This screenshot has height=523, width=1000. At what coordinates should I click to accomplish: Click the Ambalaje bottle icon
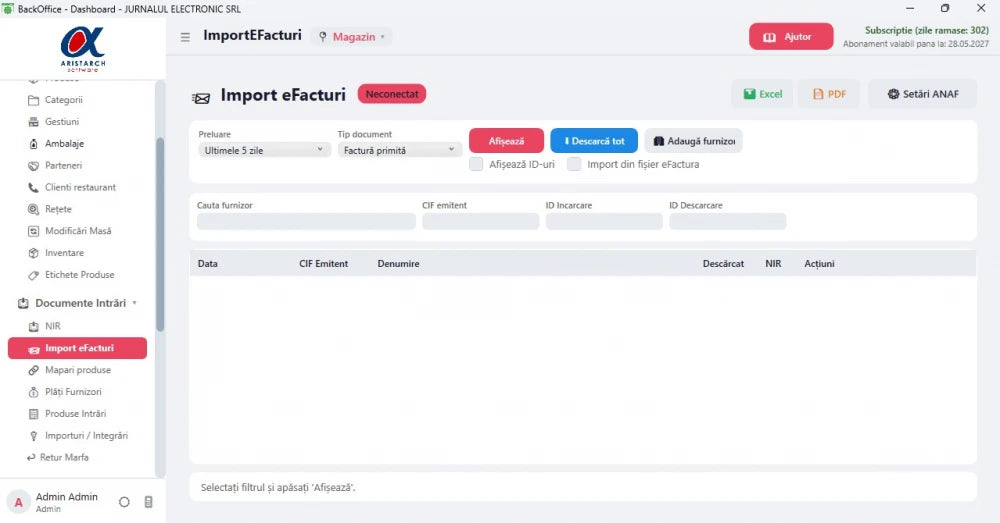coord(33,144)
